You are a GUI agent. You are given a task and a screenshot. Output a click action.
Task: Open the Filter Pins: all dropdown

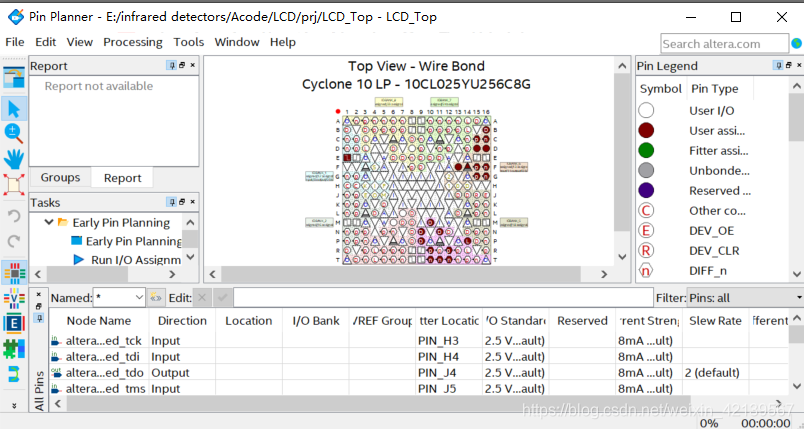coord(745,298)
